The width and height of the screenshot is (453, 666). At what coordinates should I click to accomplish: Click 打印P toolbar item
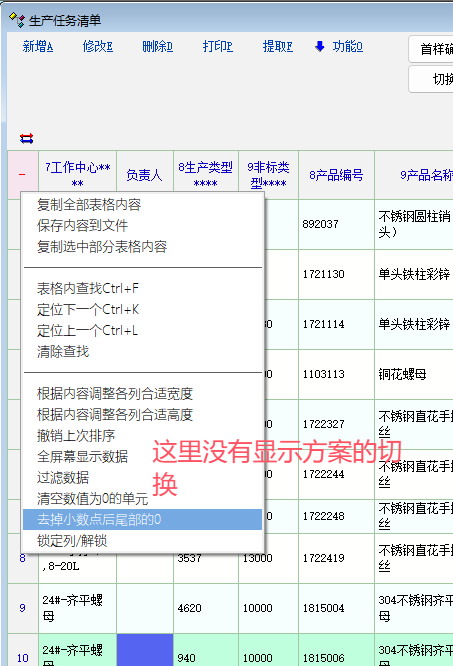[x=217, y=46]
